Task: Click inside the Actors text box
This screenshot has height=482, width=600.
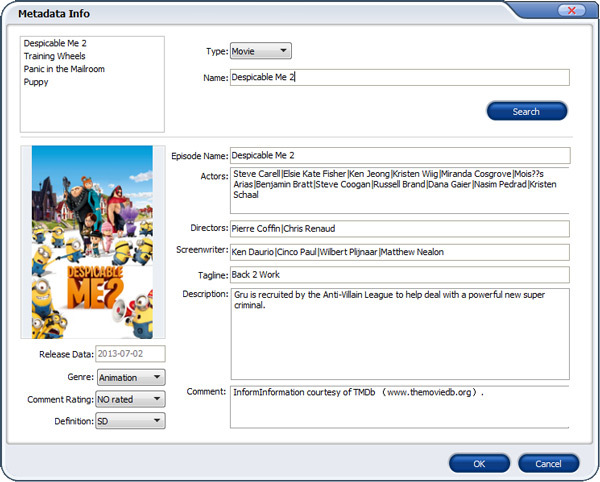Action: [x=400, y=190]
